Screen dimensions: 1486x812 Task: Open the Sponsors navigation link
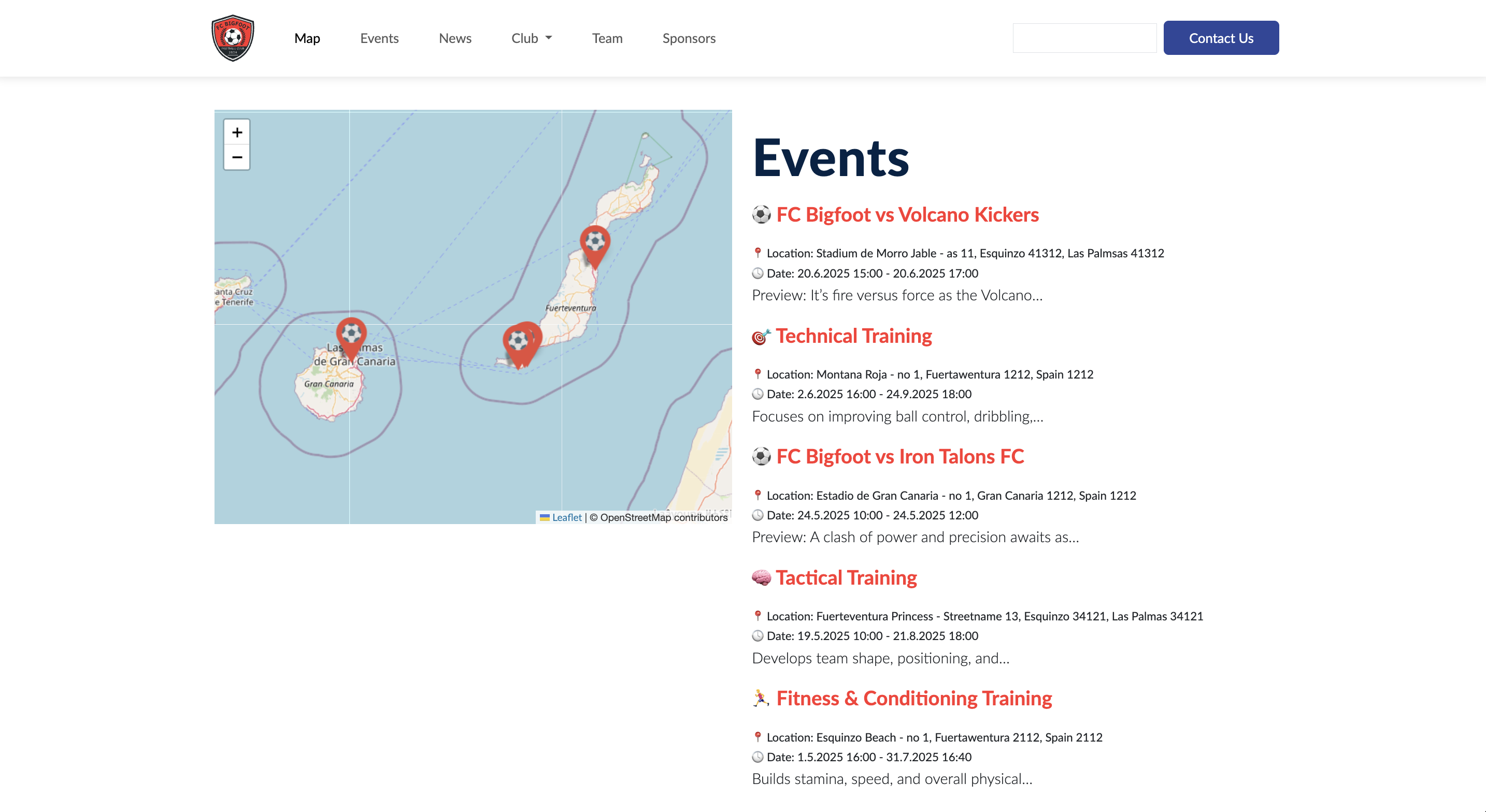pos(689,38)
